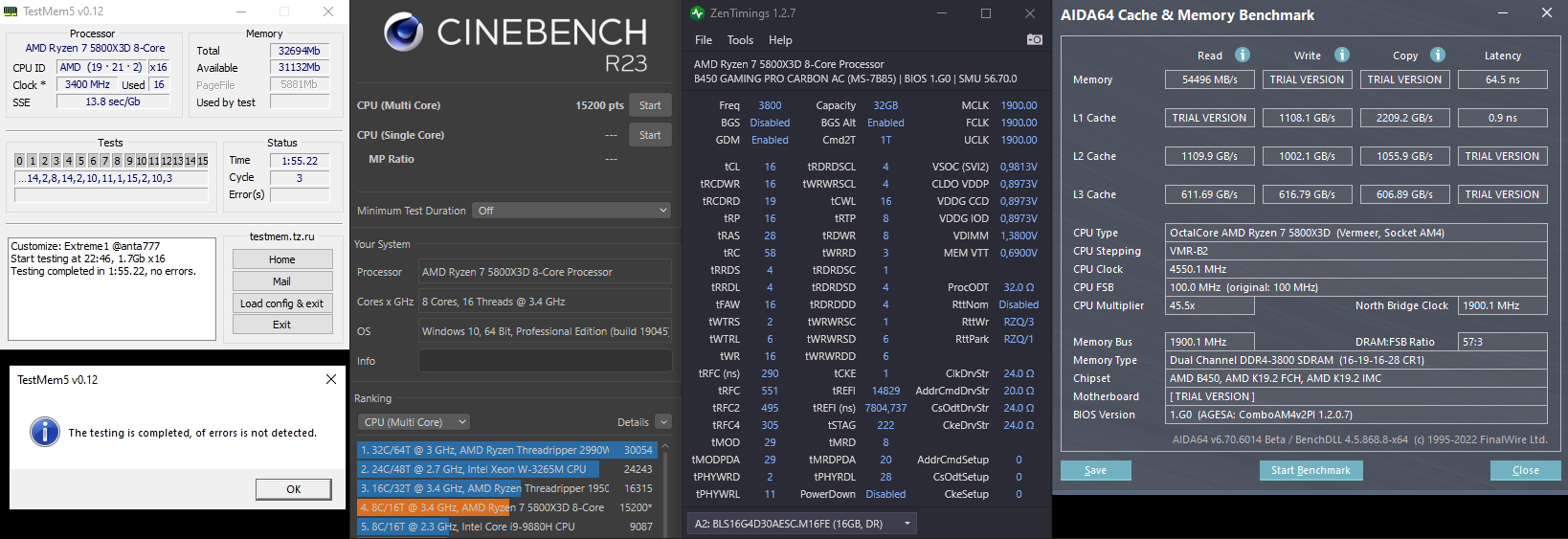Click the "15200 pts" multi core score
This screenshot has height=539, width=1568.
coord(599,105)
